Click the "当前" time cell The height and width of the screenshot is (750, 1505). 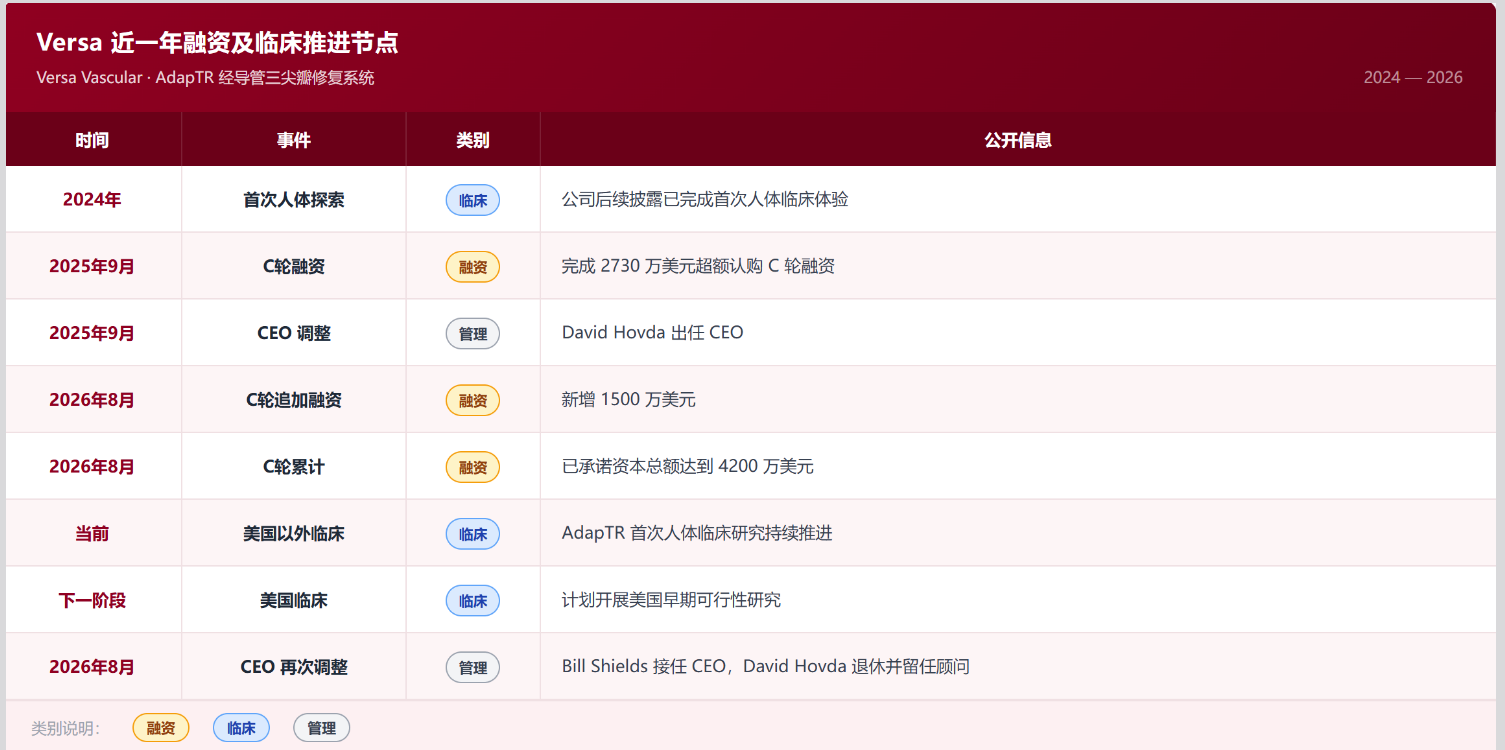92,534
